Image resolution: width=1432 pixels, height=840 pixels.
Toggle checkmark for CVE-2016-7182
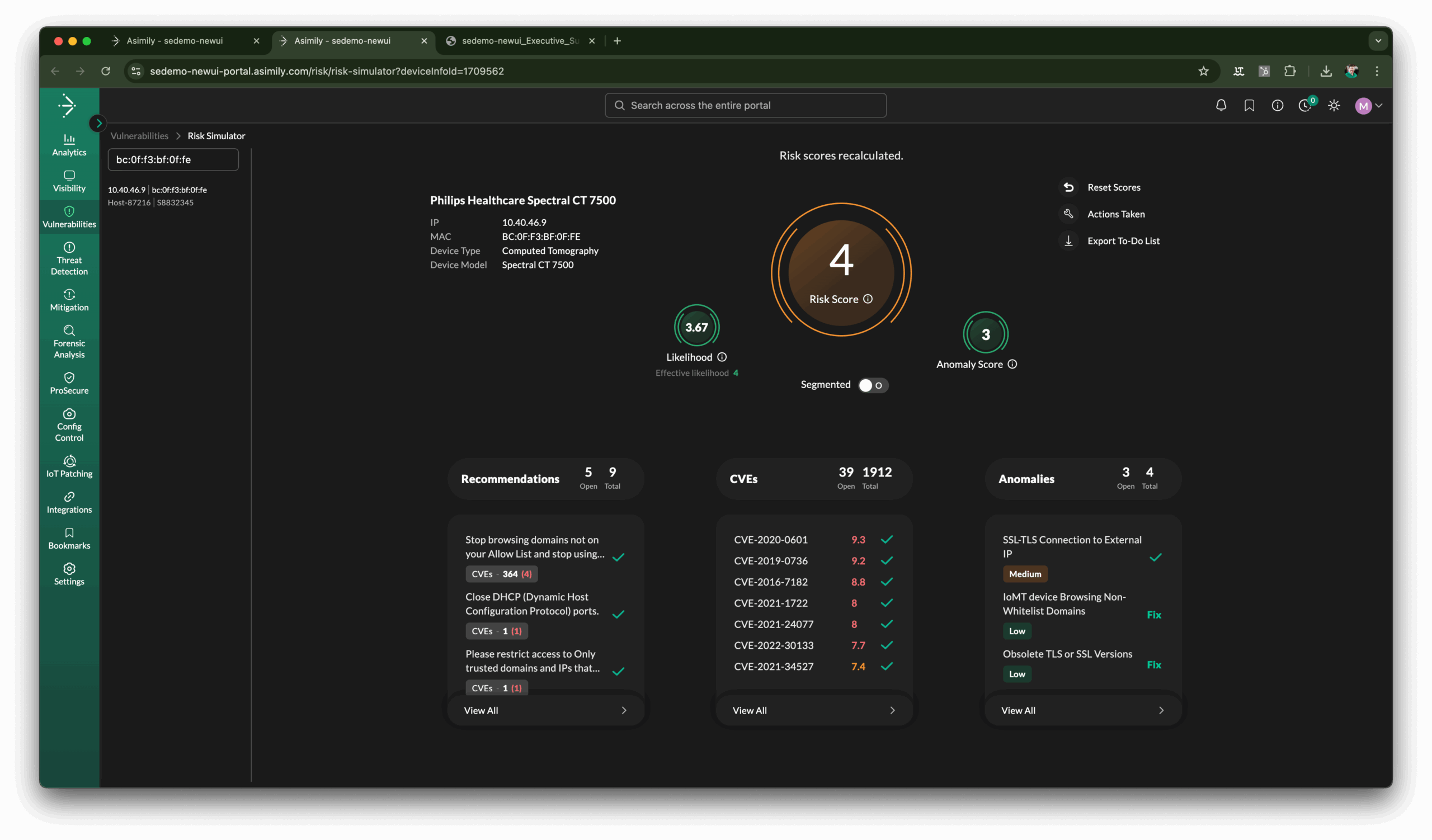(887, 582)
